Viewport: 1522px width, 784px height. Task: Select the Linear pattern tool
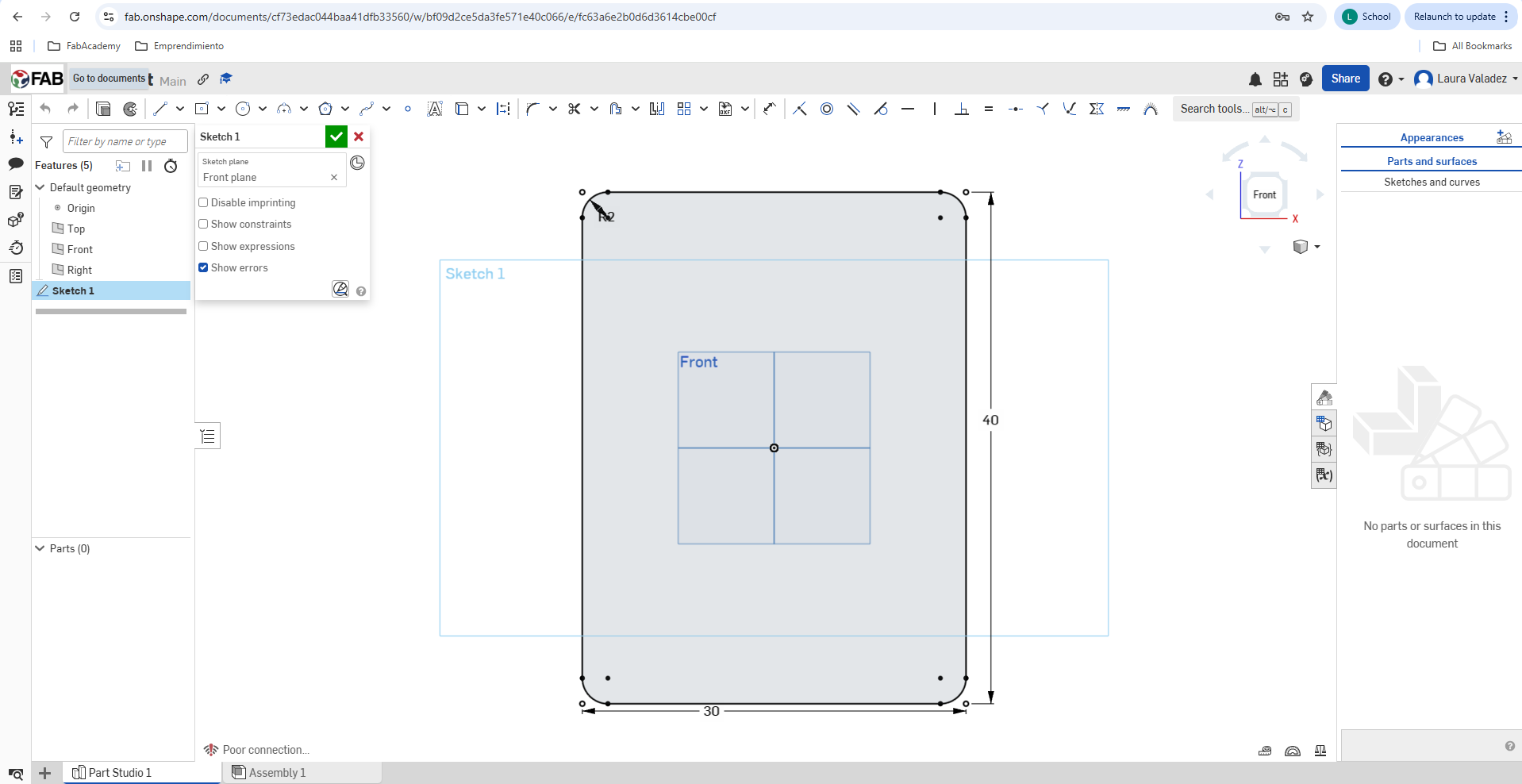[684, 109]
